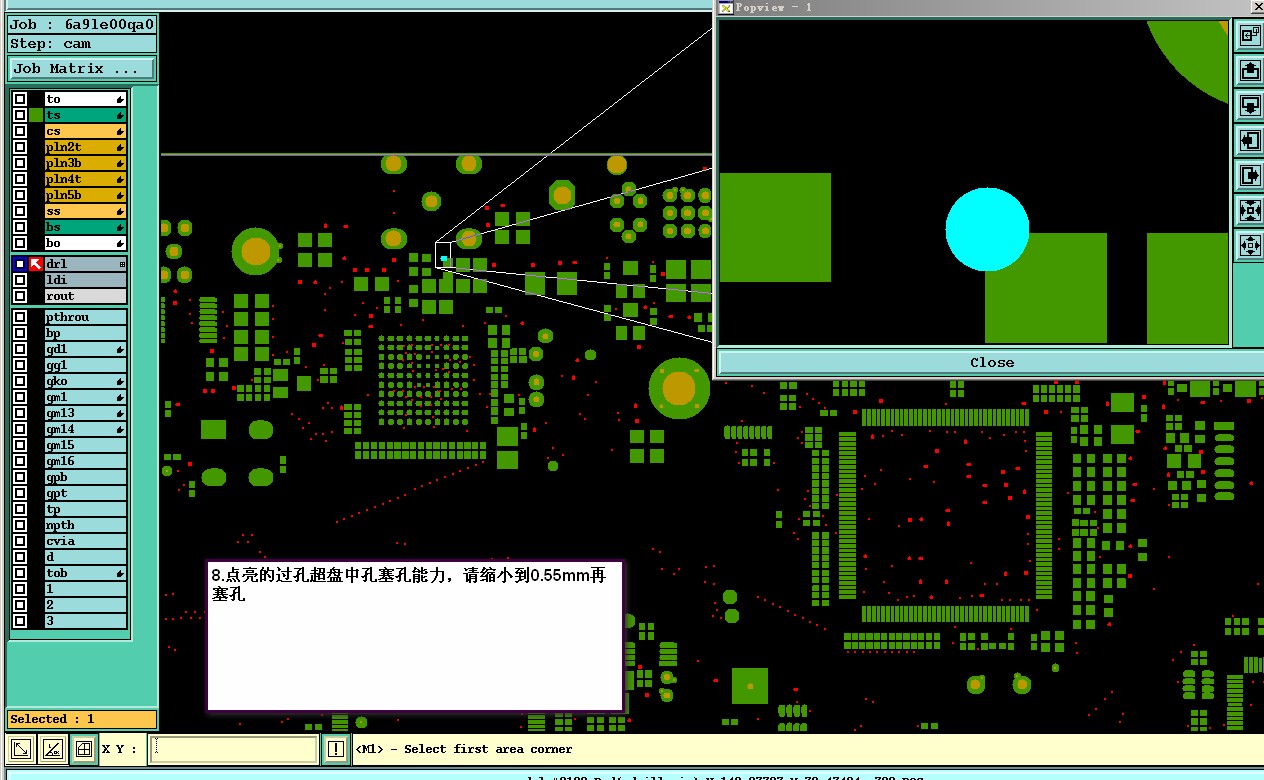Click the Popview right-arrow panel icon
1264x780 pixels.
pos(1250,176)
